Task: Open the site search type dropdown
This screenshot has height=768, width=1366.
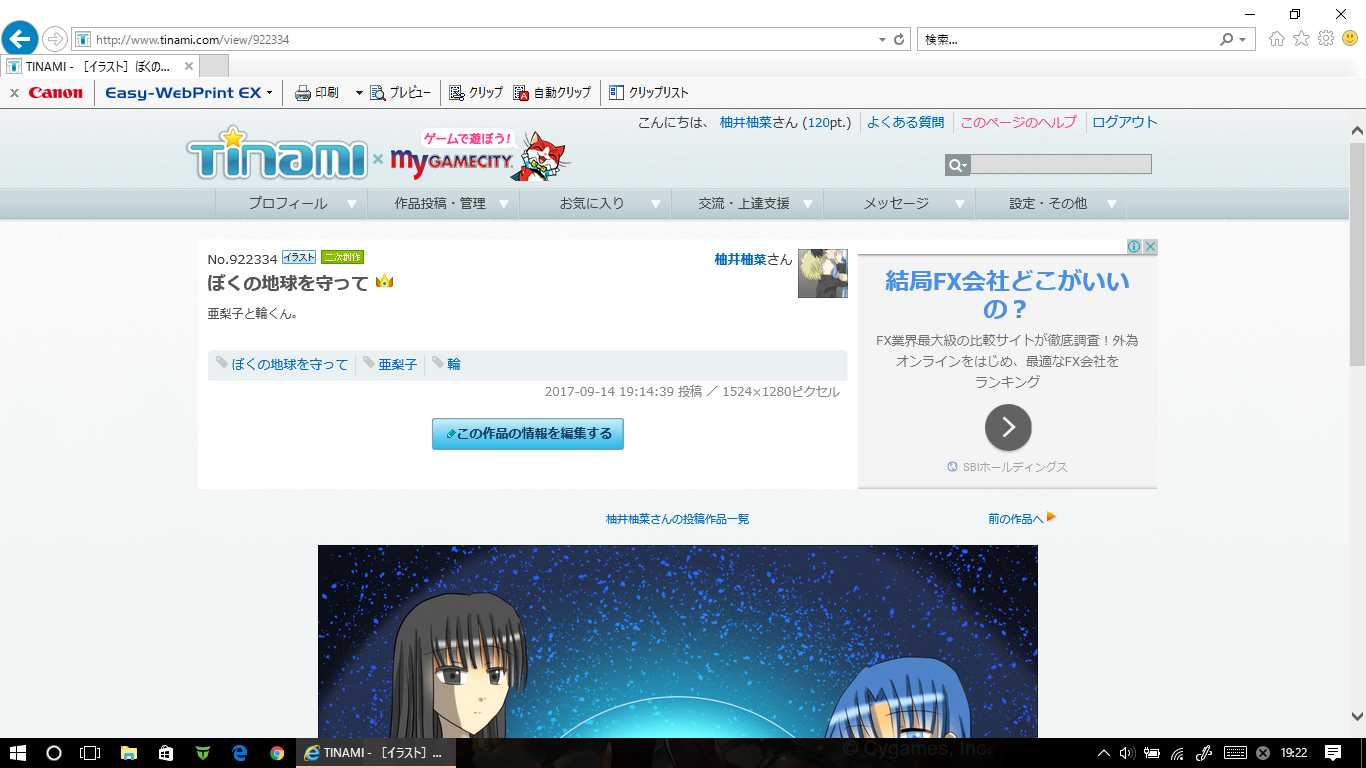Action: pos(958,165)
